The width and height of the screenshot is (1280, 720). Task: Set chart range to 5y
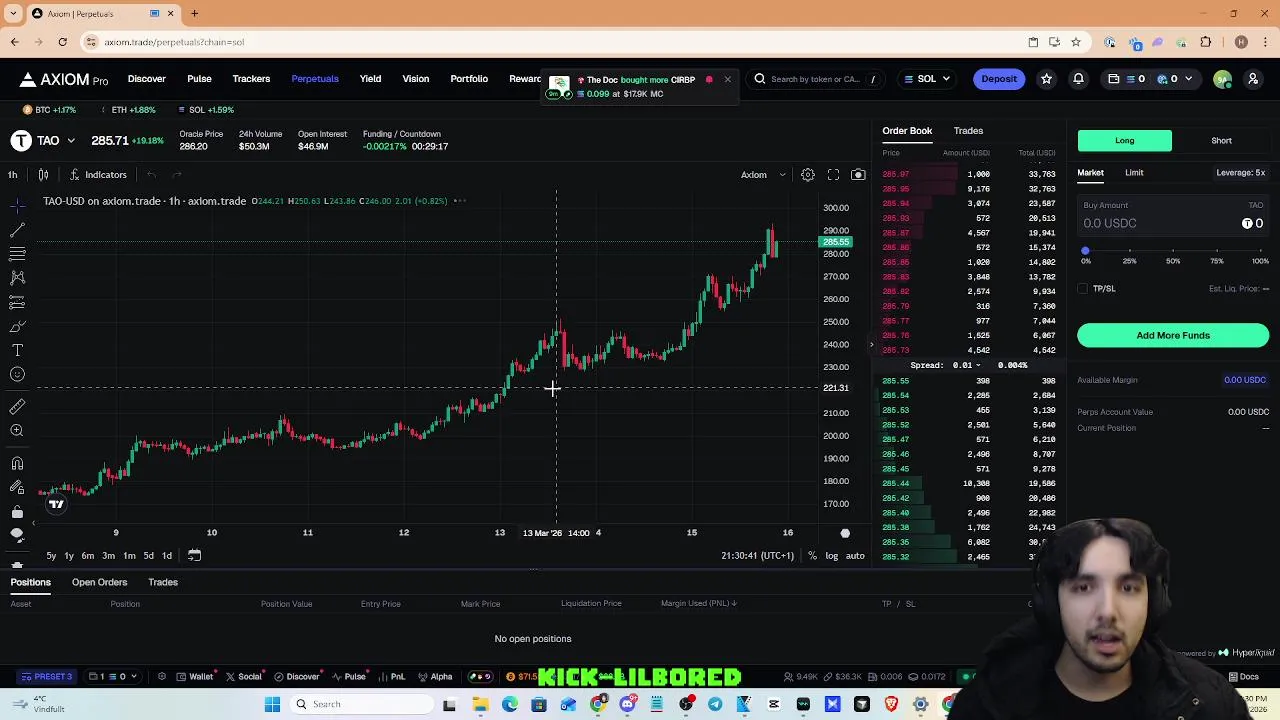51,556
